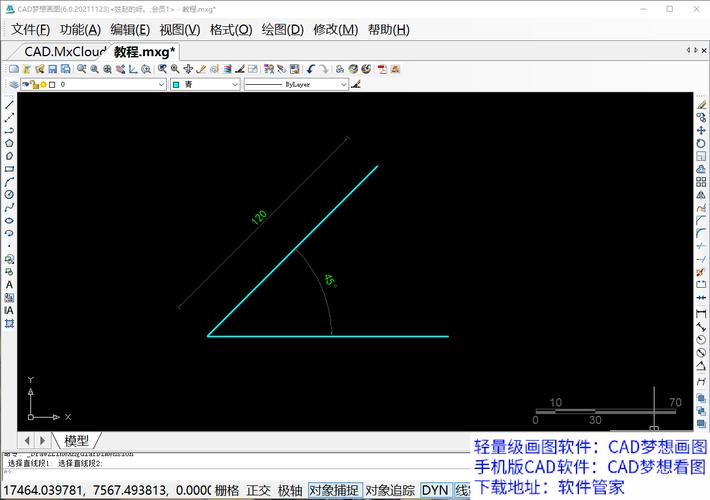Image resolution: width=710 pixels, height=500 pixels.
Task: Choose the text 'A' tool
Action: click(x=9, y=284)
